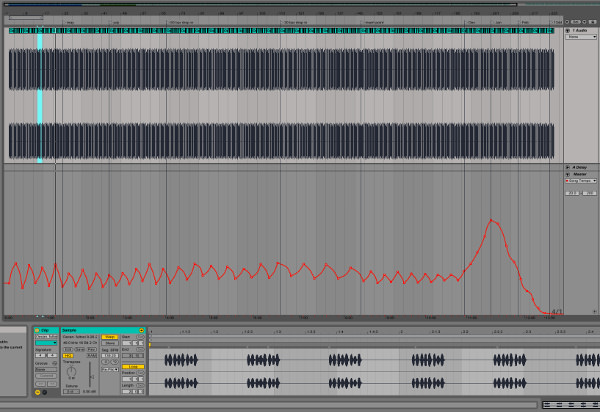Open the clip Groove chooser
Image resolution: width=600 pixels, height=412 pixels.
pos(46,370)
